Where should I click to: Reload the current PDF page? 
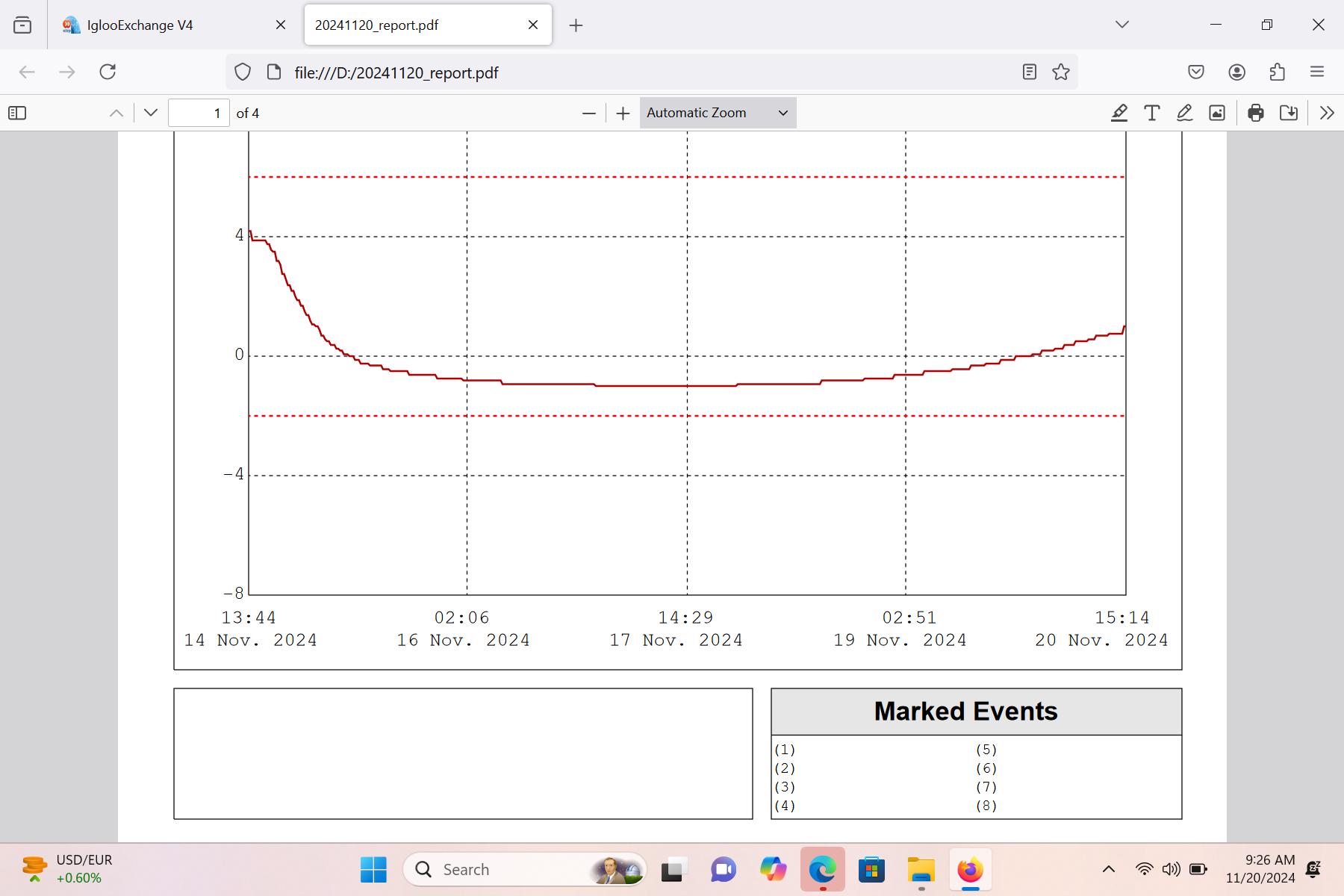click(108, 72)
